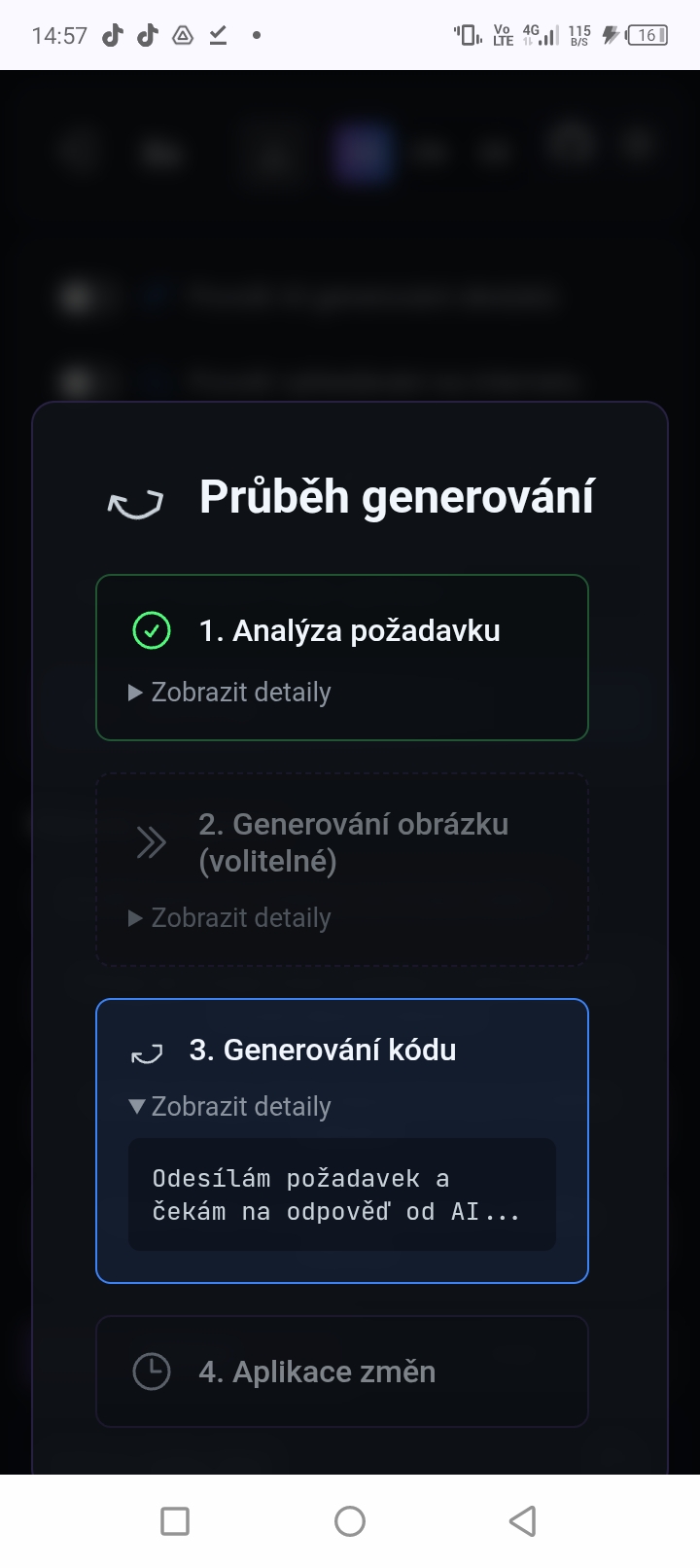Viewport: 700px width, 1568px height.
Task: Tap the first TikTok icon in status bar
Action: [x=113, y=36]
